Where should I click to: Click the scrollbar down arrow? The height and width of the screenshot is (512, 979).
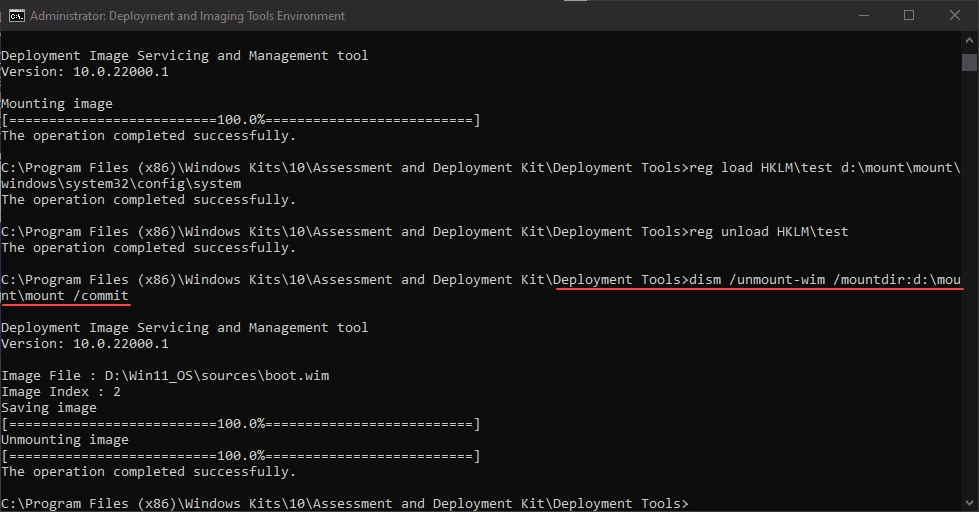click(x=969, y=502)
